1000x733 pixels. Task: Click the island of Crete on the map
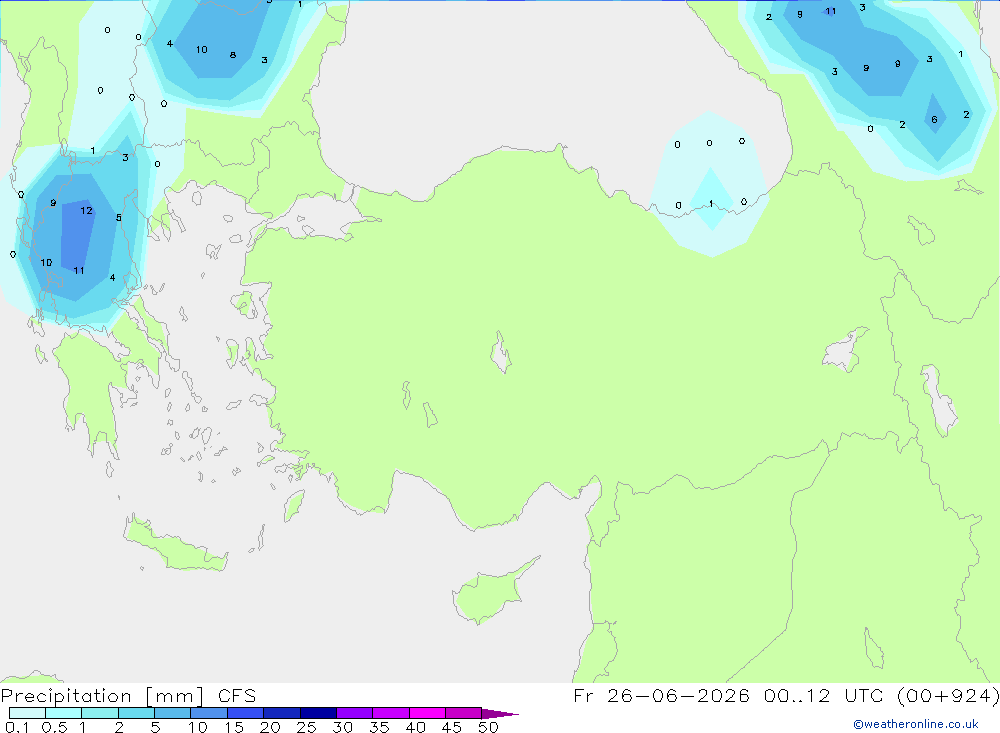click(x=175, y=545)
